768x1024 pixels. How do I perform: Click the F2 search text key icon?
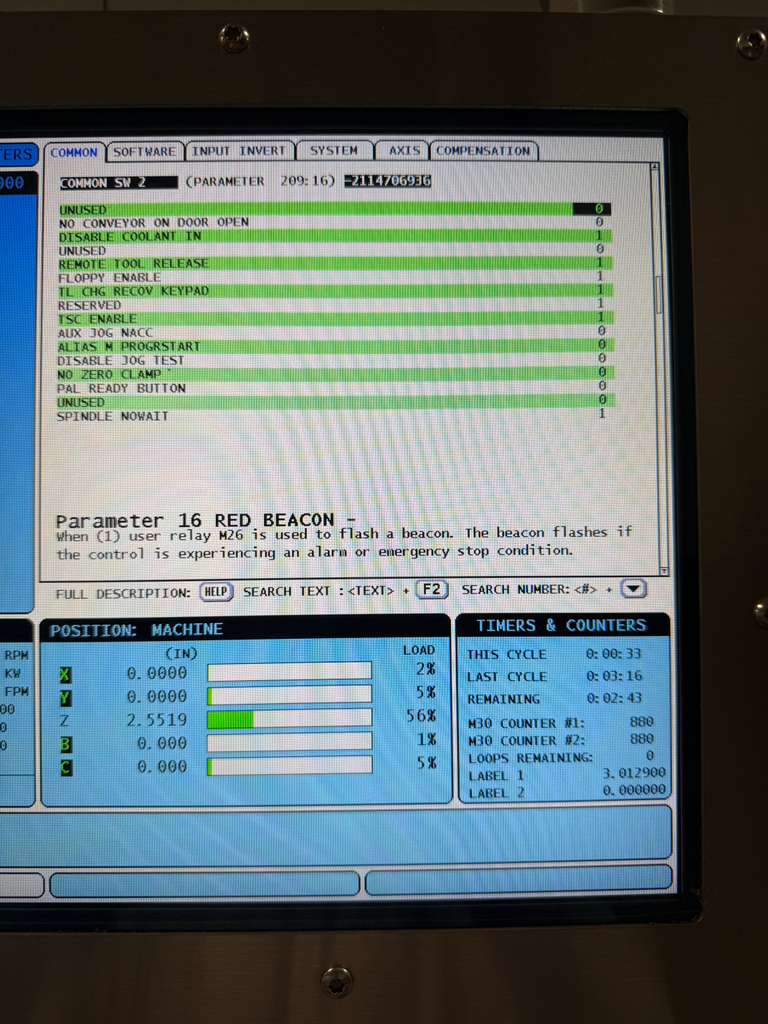tap(431, 589)
